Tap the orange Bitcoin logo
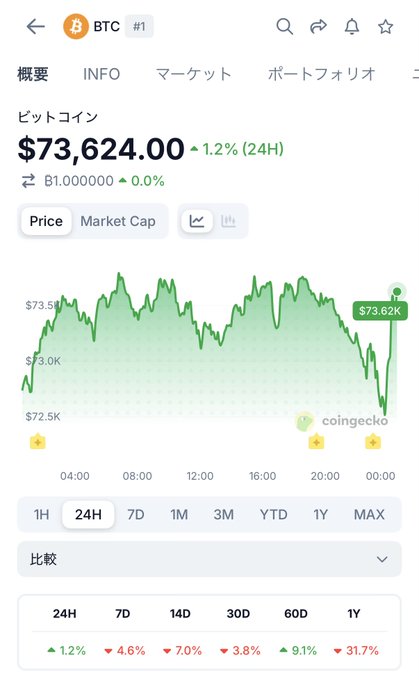The image size is (419, 680). click(76, 26)
